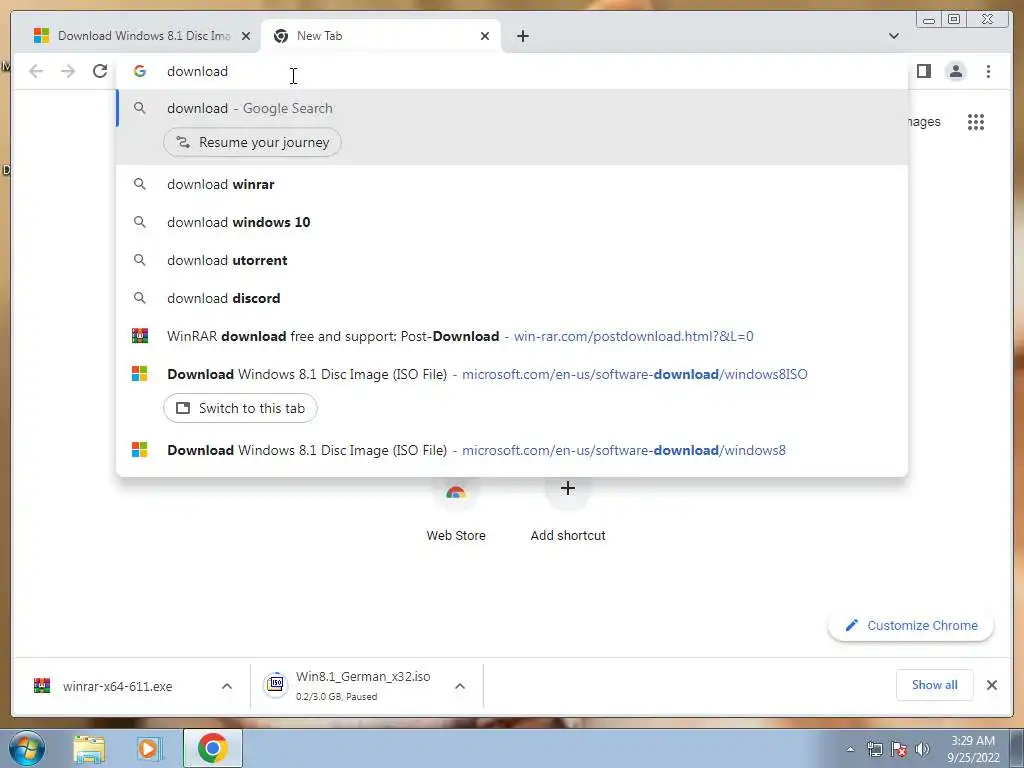Screen dimensions: 1024x768
Task: Show hidden system tray icons
Action: point(850,750)
